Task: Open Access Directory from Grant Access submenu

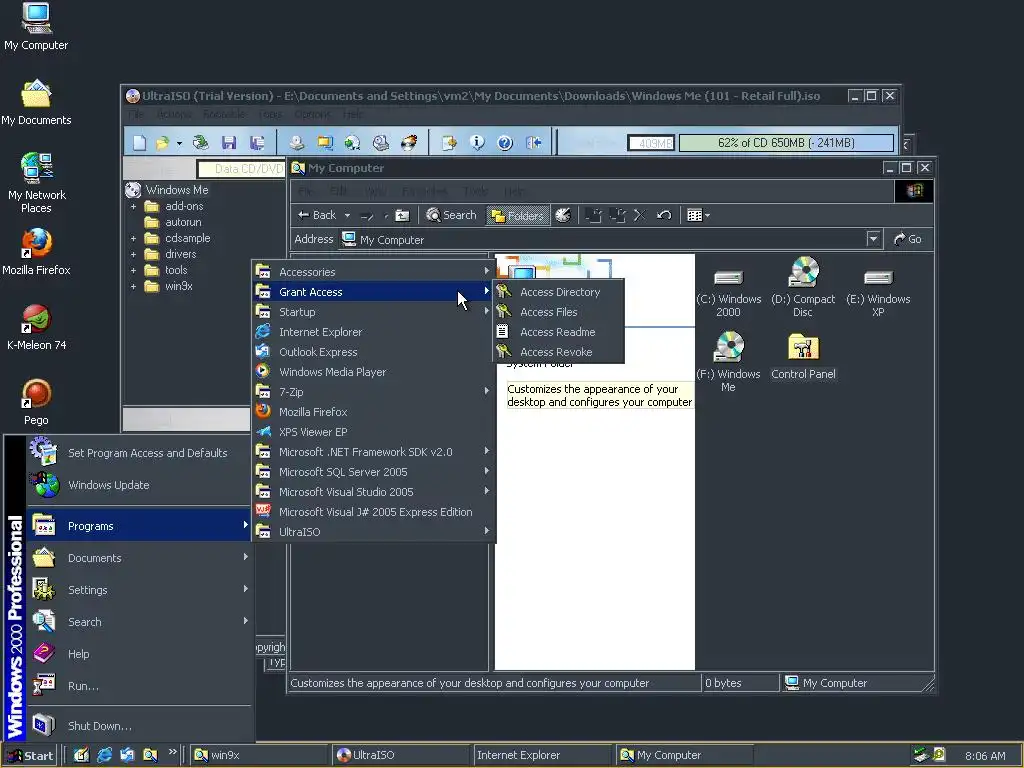Action: 558,292
